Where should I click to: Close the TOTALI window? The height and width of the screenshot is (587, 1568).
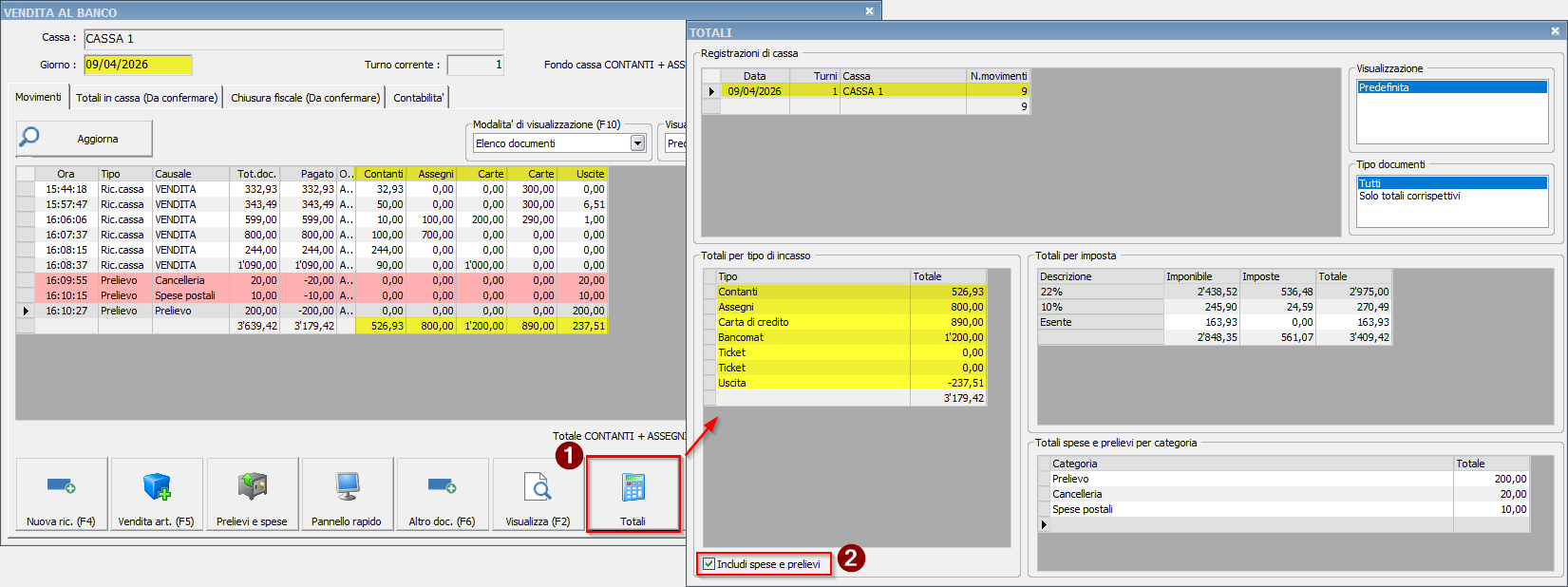click(x=1555, y=31)
